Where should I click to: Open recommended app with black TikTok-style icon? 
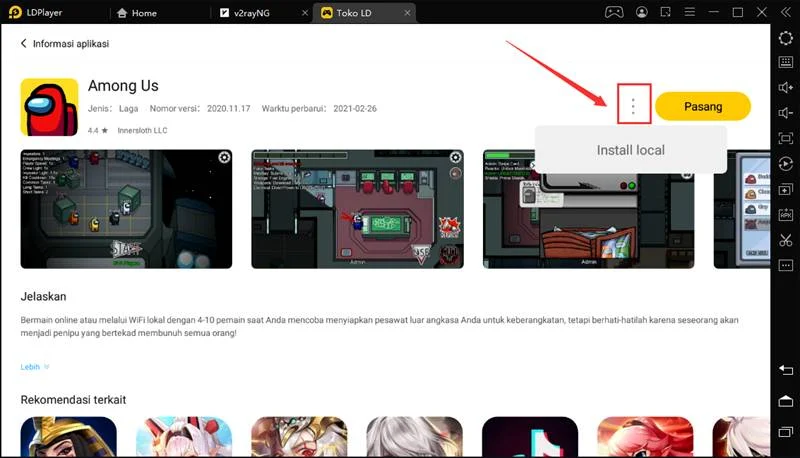[x=530, y=437]
